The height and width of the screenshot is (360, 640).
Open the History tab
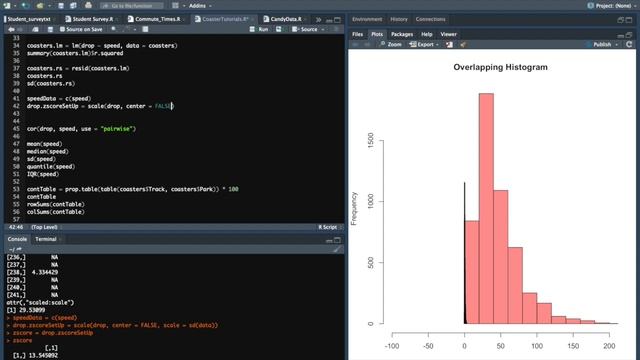pyautogui.click(x=399, y=19)
